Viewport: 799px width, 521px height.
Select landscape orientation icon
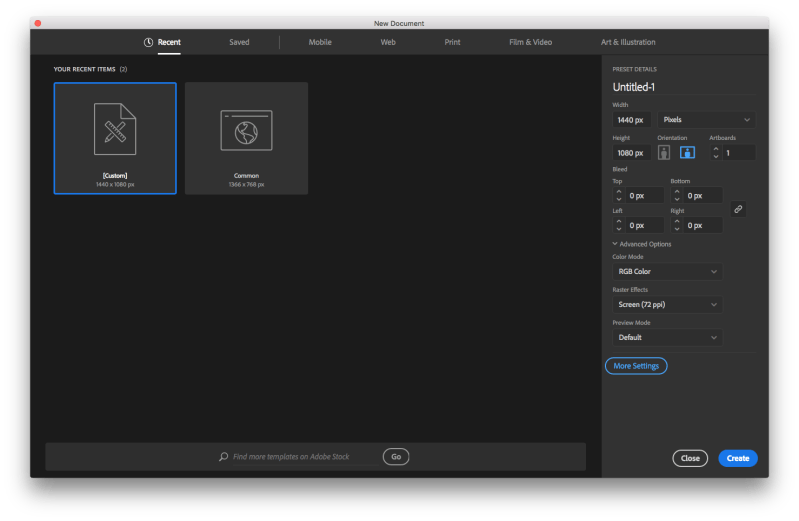point(687,152)
